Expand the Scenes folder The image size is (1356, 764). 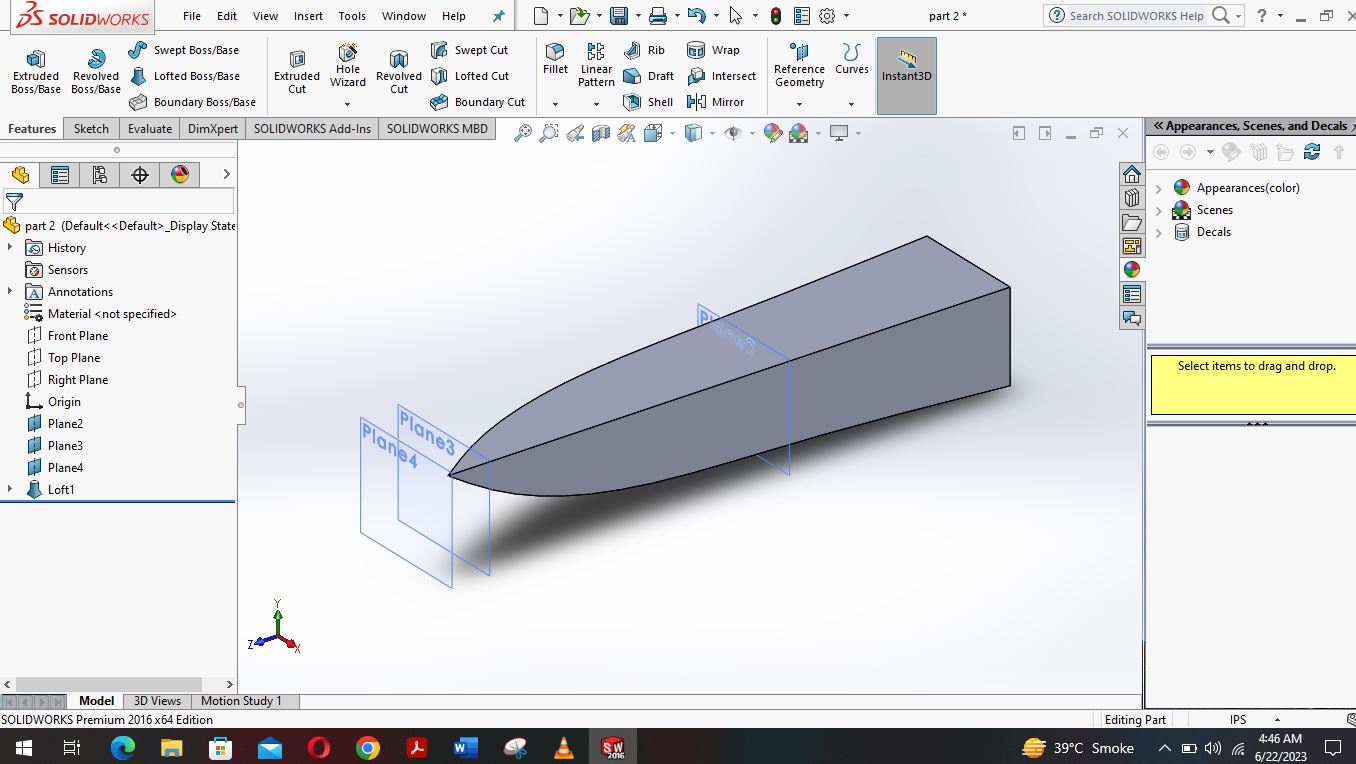coord(1159,210)
